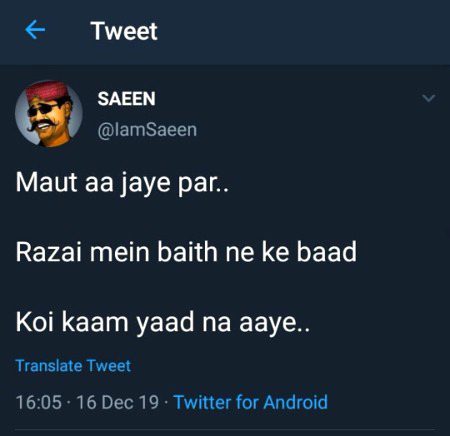Click the word 'baad' in the tweet

click(327, 252)
